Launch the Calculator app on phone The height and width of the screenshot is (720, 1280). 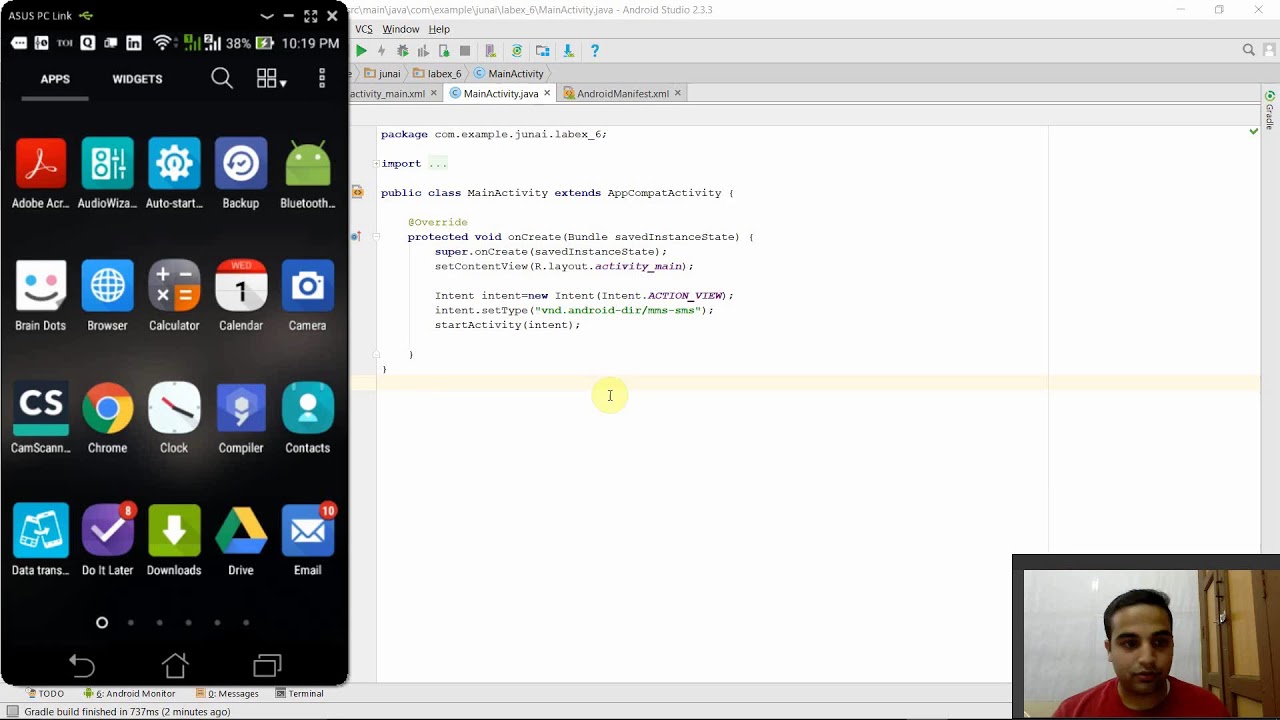[x=174, y=296]
